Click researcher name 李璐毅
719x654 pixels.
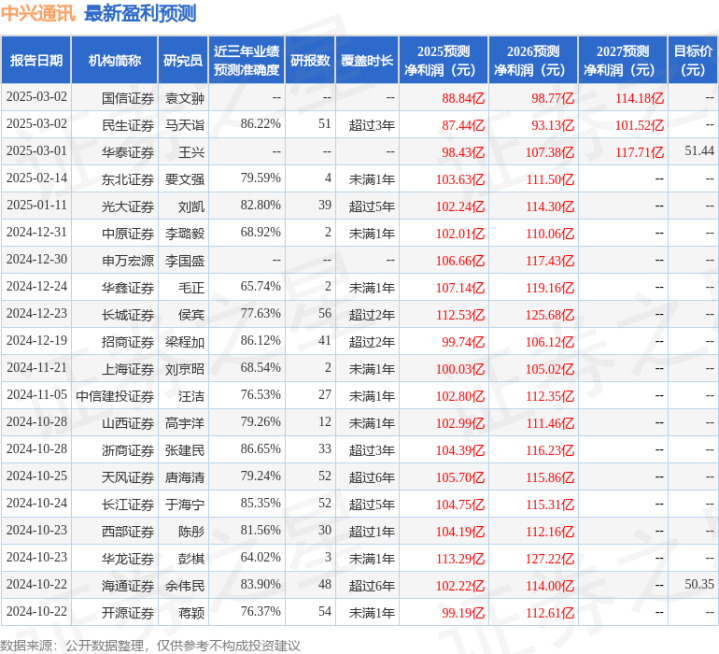[x=185, y=233]
